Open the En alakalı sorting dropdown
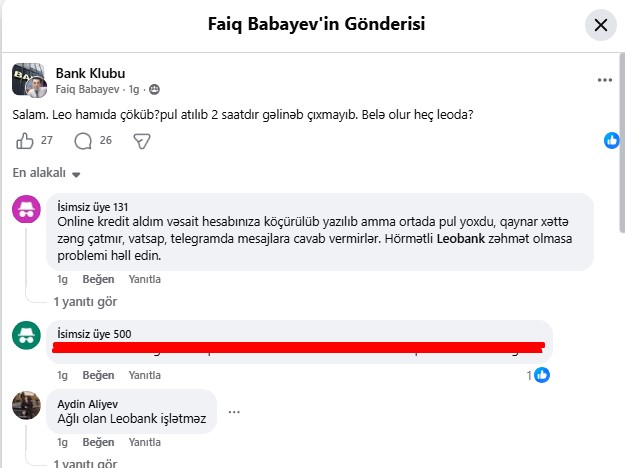This screenshot has width=625, height=468. [x=46, y=173]
